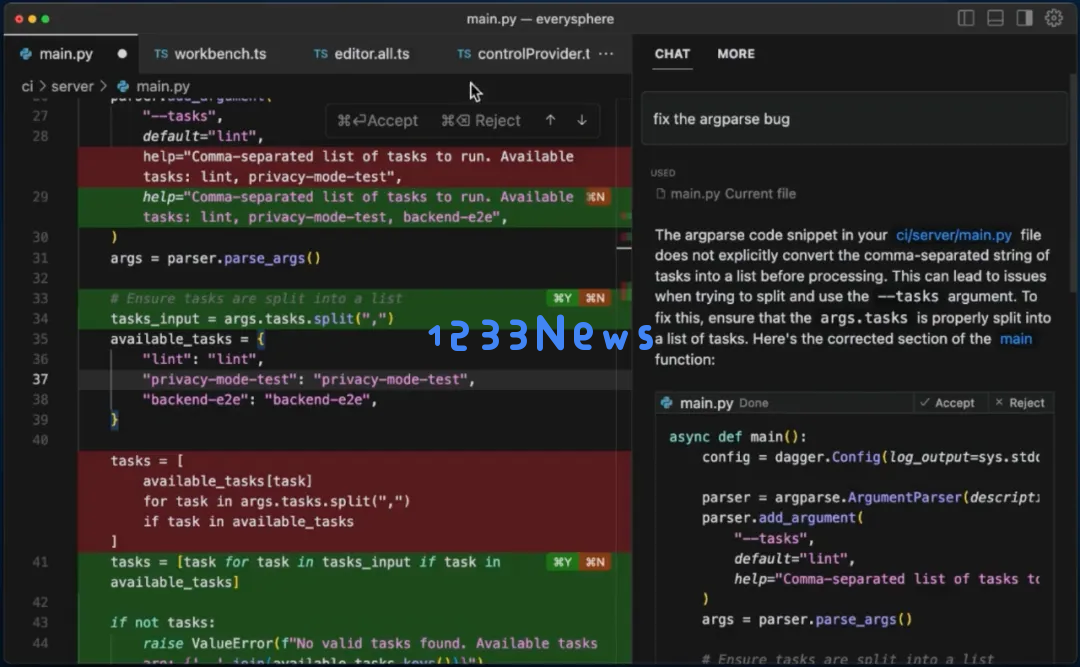Click chat input 'fix the argparse bug'
The image size is (1080, 667).
tap(854, 119)
